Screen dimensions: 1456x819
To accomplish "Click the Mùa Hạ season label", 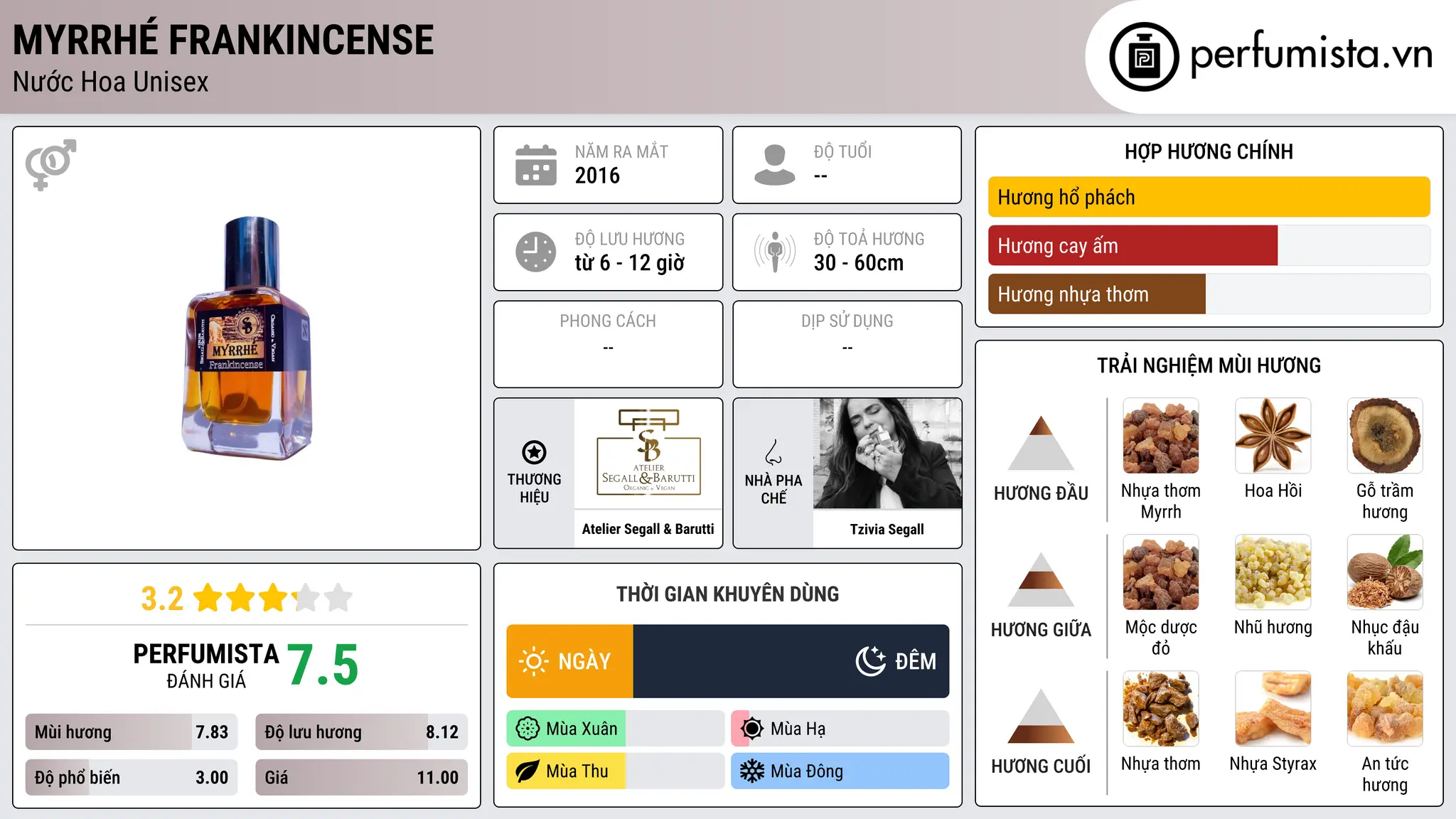I will coord(798,729).
